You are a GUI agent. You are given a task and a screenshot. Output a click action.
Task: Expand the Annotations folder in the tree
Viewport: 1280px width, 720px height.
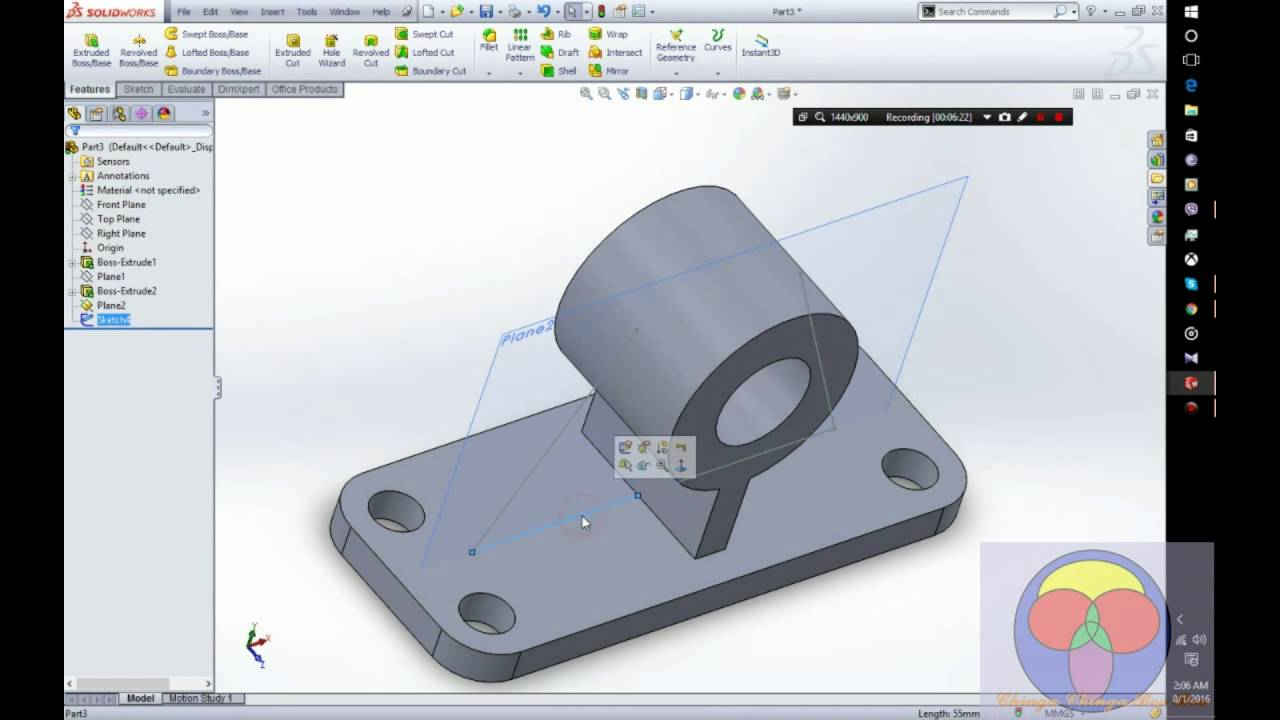(x=73, y=176)
